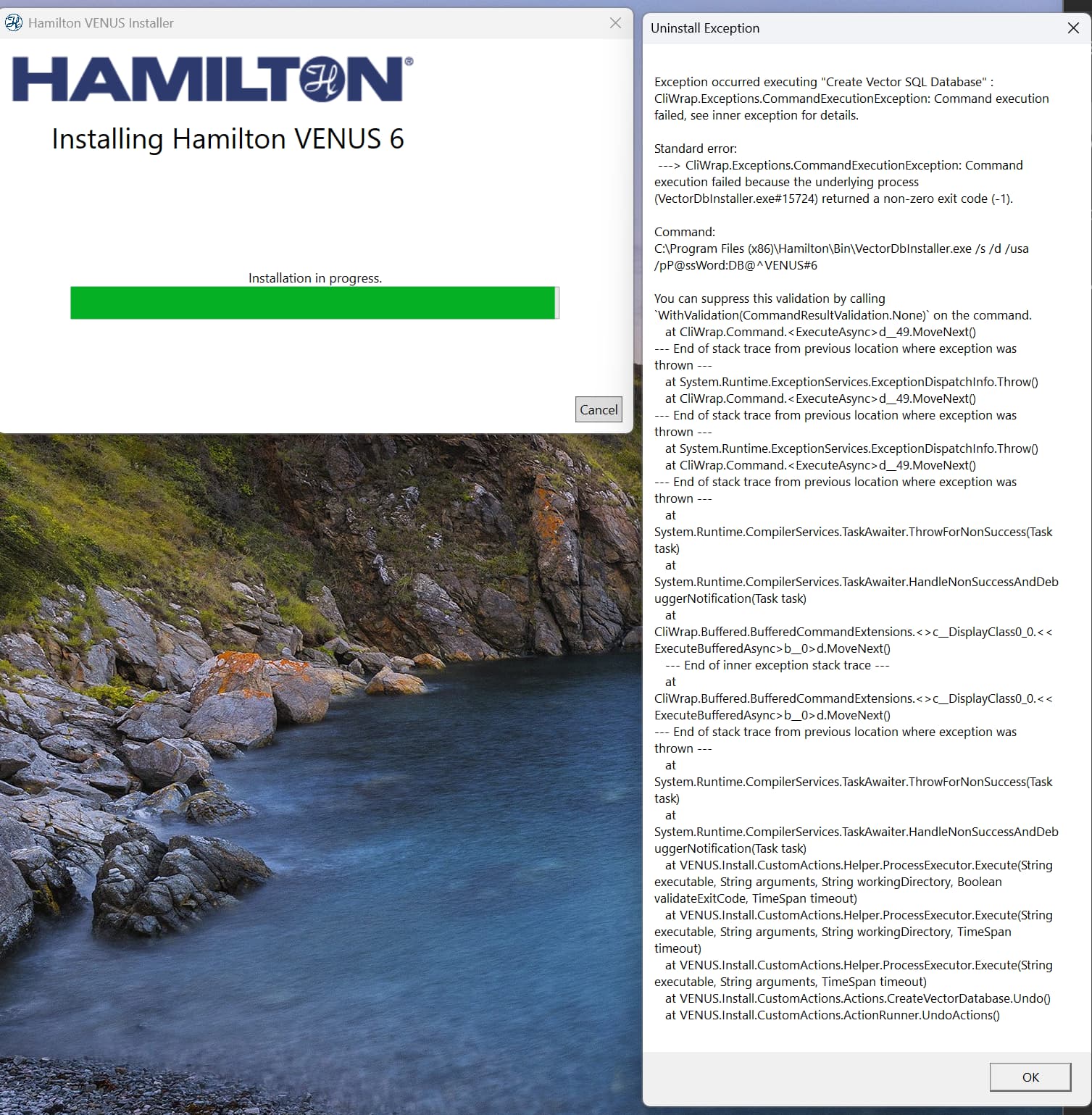Click the 'Hamilton VENUS Installer' window title text

(x=101, y=23)
